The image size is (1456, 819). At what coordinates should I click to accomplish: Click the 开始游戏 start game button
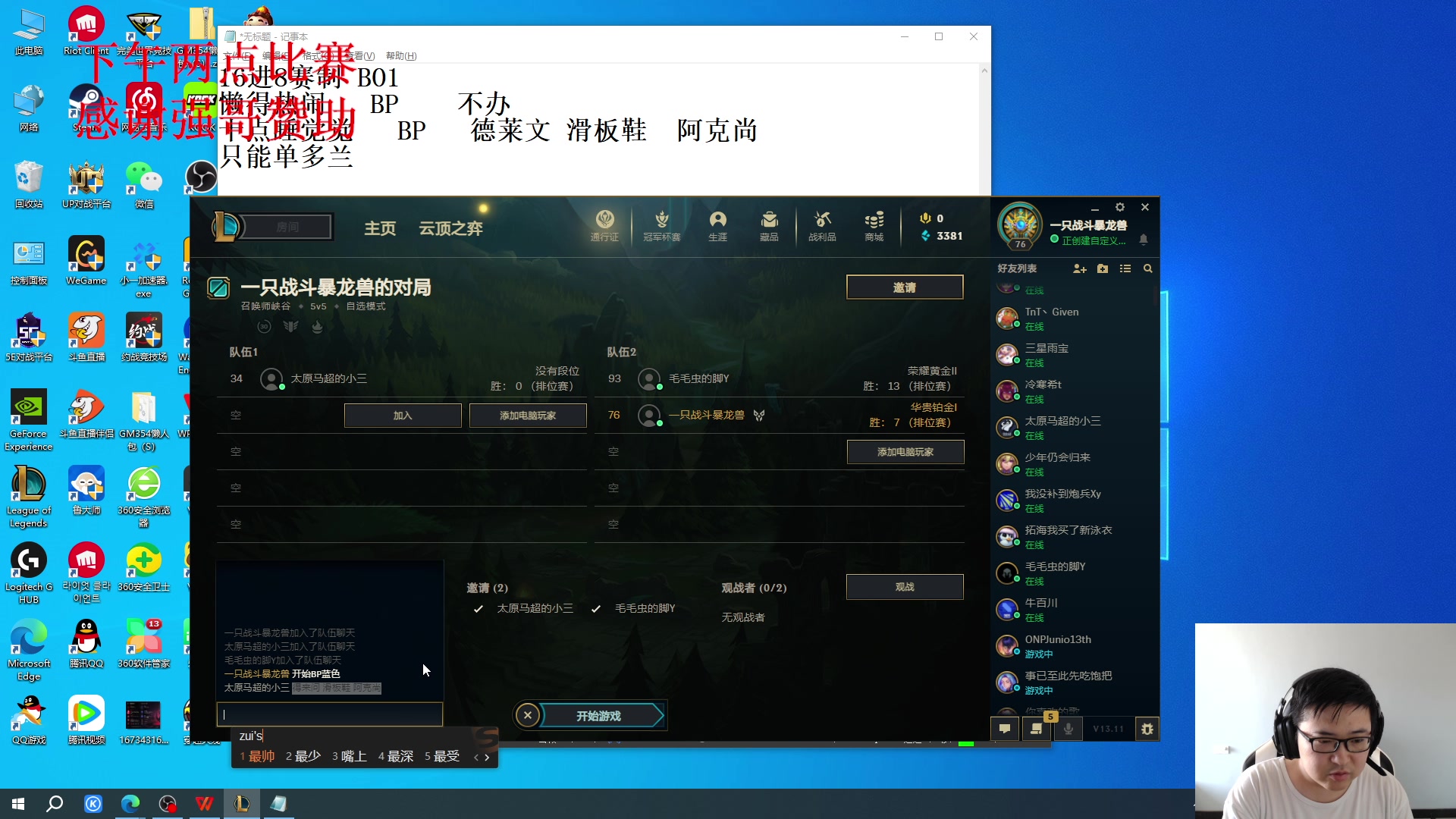(599, 716)
